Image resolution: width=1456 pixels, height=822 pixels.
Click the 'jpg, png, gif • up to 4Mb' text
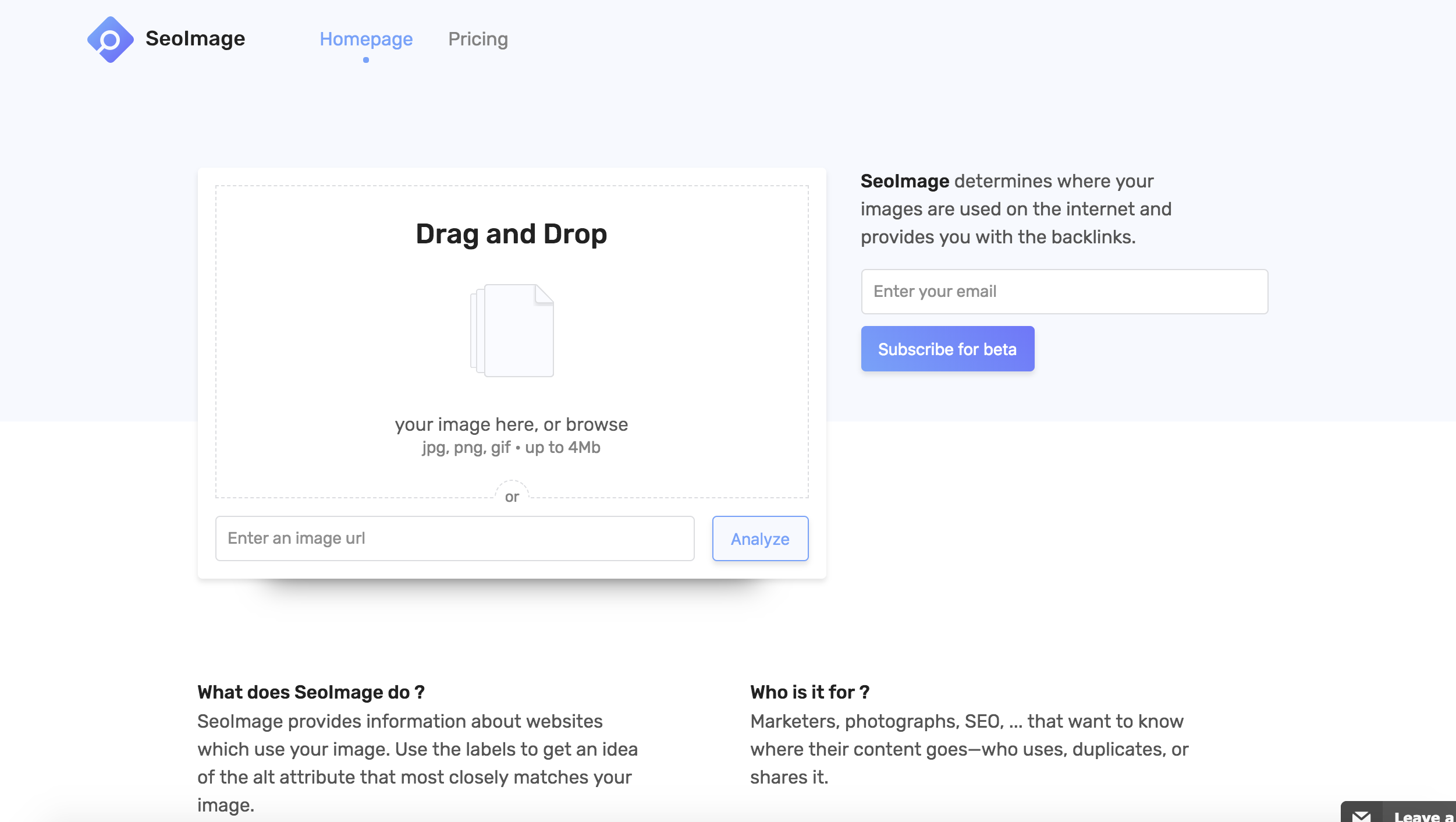point(511,447)
